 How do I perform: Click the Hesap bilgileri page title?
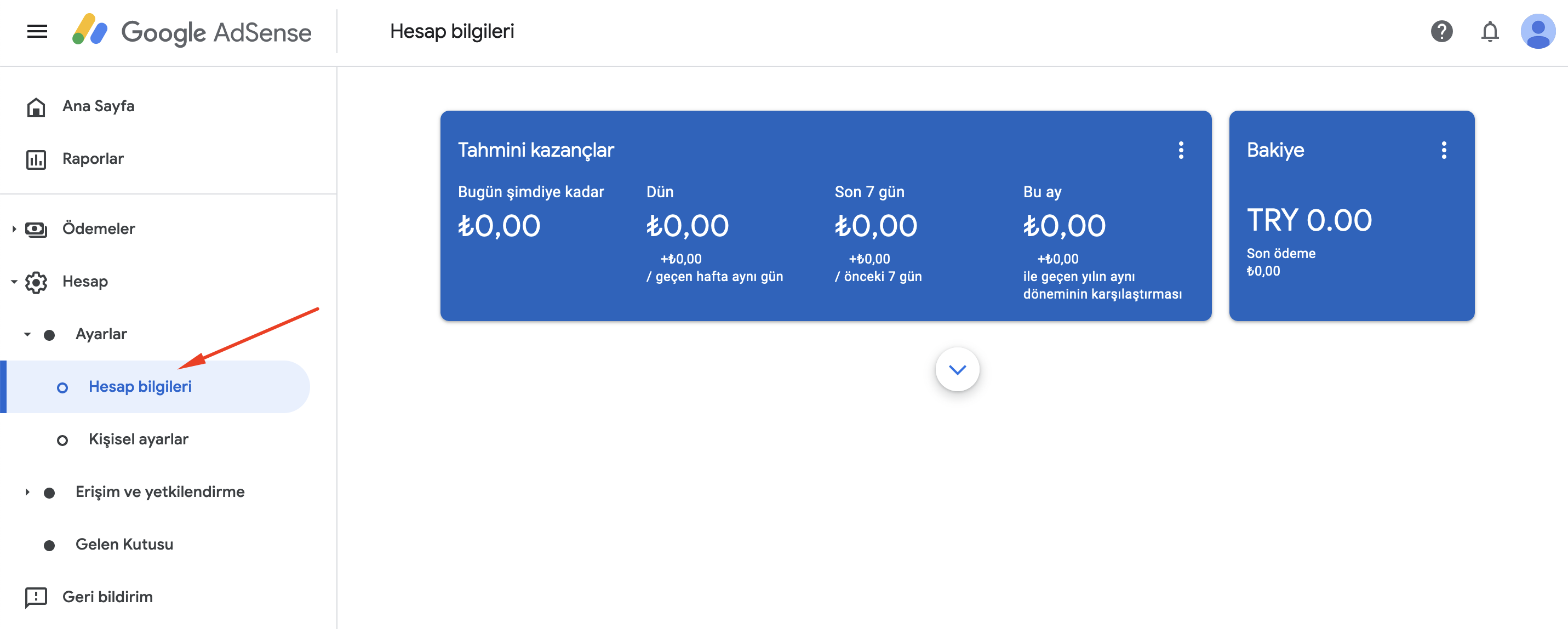coord(452,31)
